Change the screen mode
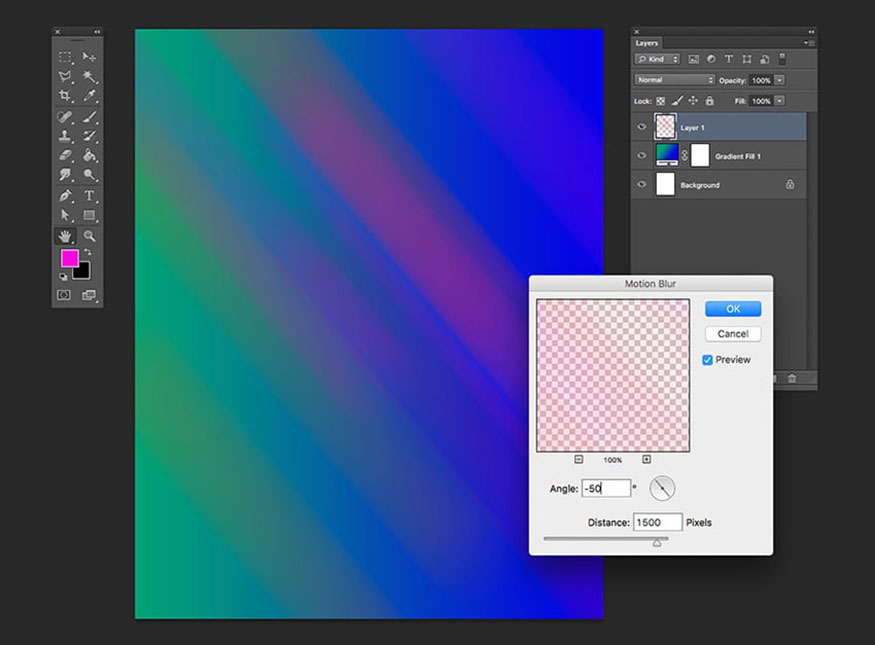This screenshot has width=875, height=645. pyautogui.click(x=89, y=295)
